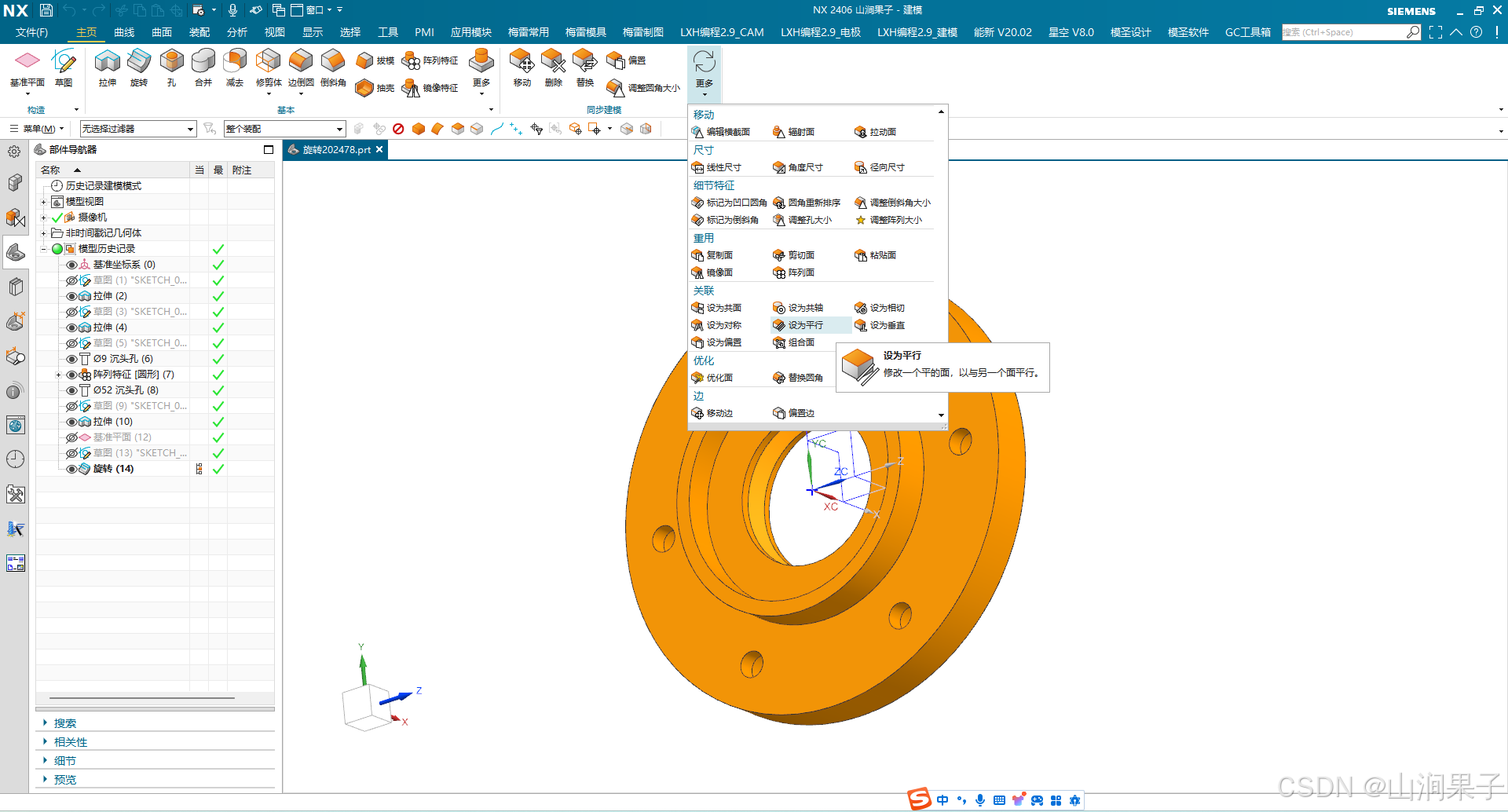
Task: Choose 移动边 in the dropdown panel
Action: (712, 413)
